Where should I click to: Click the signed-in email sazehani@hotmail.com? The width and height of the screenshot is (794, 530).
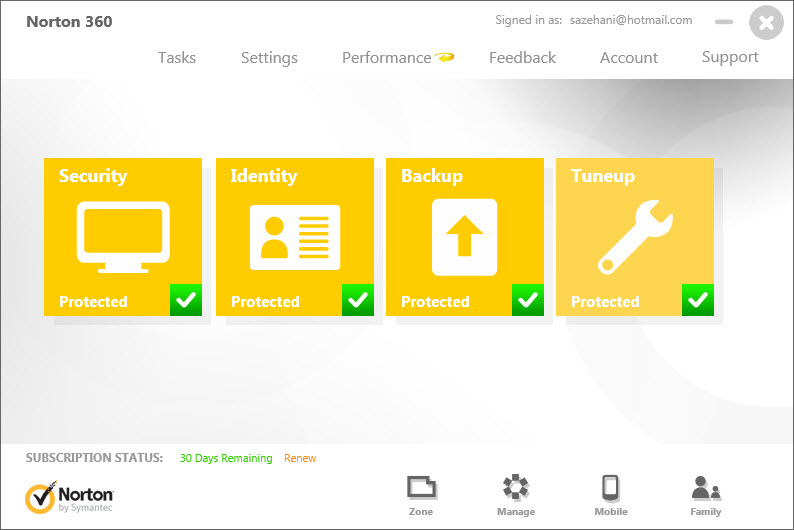(631, 20)
